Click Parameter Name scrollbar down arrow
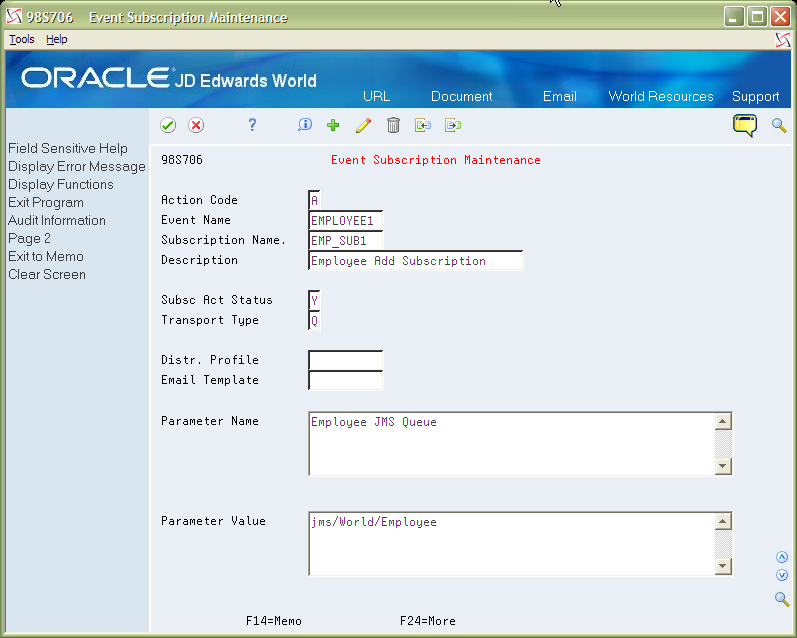Viewport: 797px width, 638px height. [x=723, y=466]
